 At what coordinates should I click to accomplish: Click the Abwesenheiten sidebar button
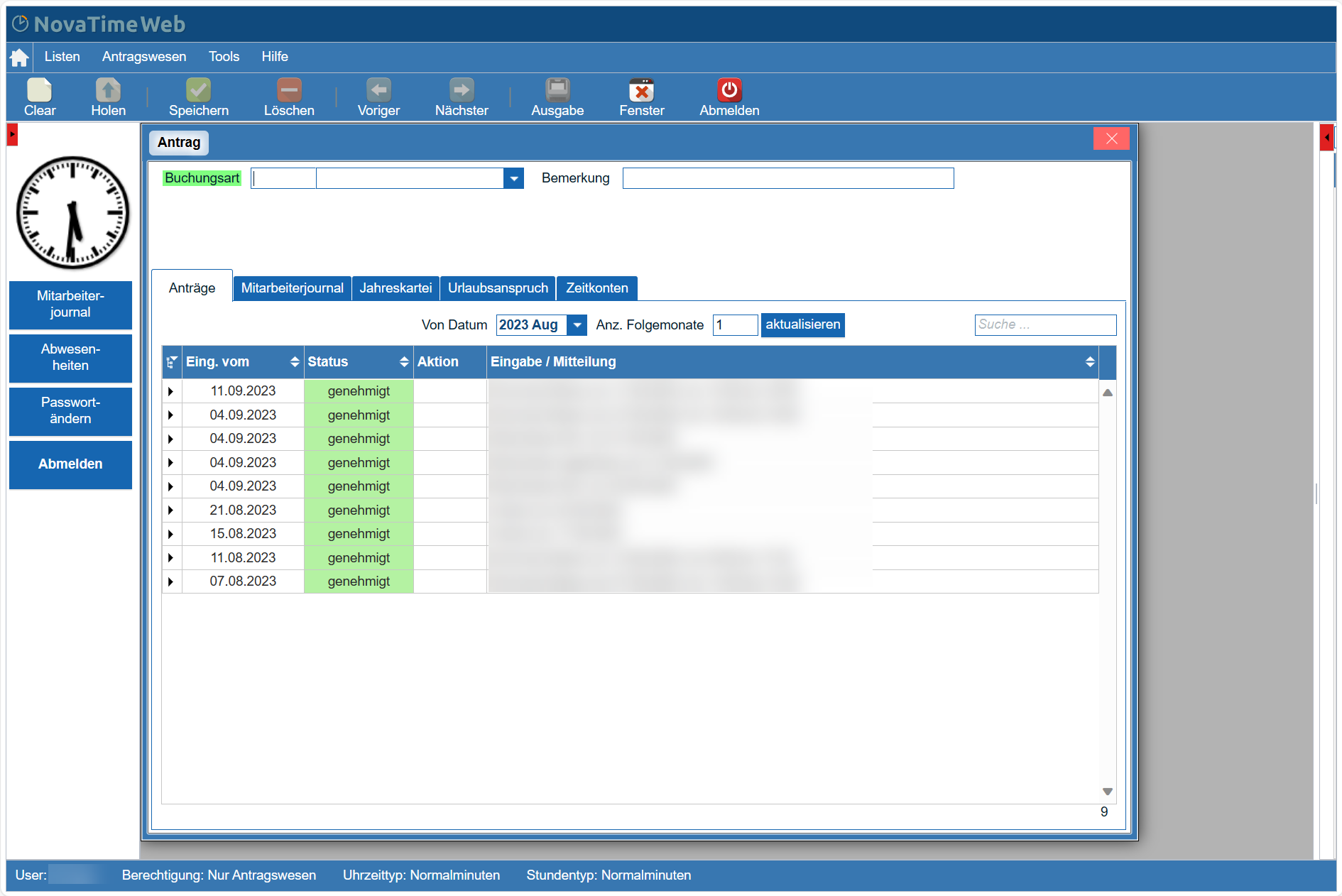click(x=70, y=358)
